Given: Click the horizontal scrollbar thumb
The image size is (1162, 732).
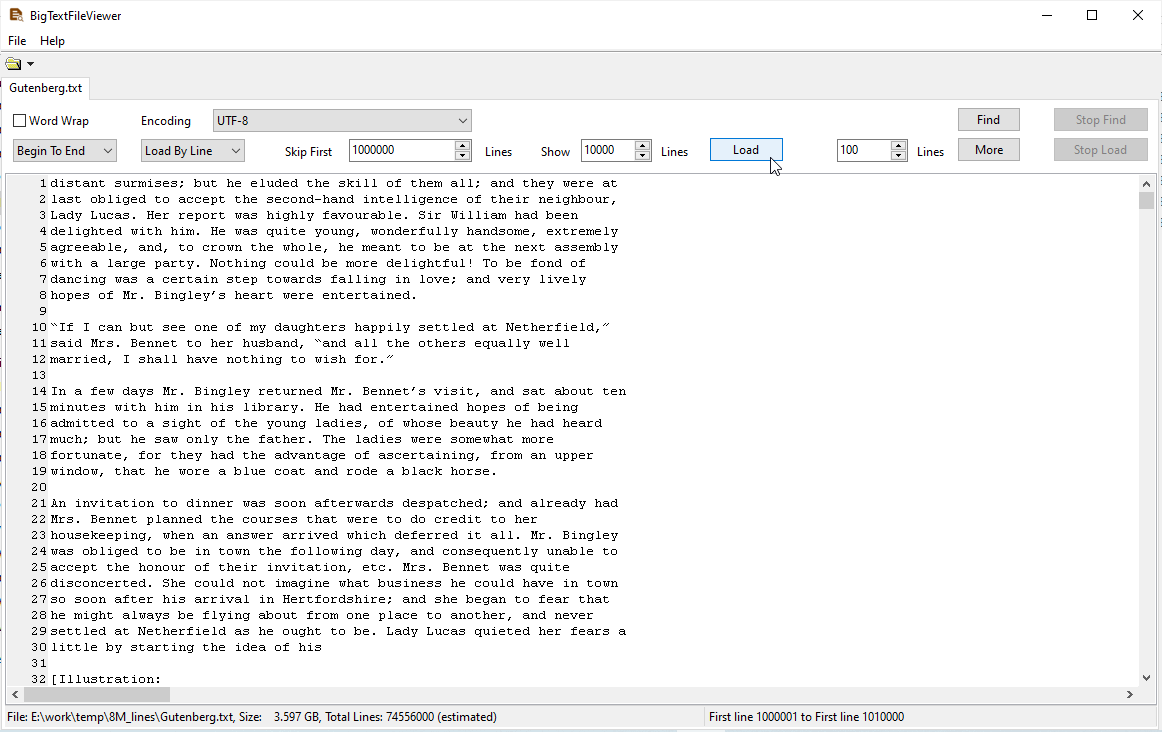Looking at the screenshot, I should (x=97, y=694).
